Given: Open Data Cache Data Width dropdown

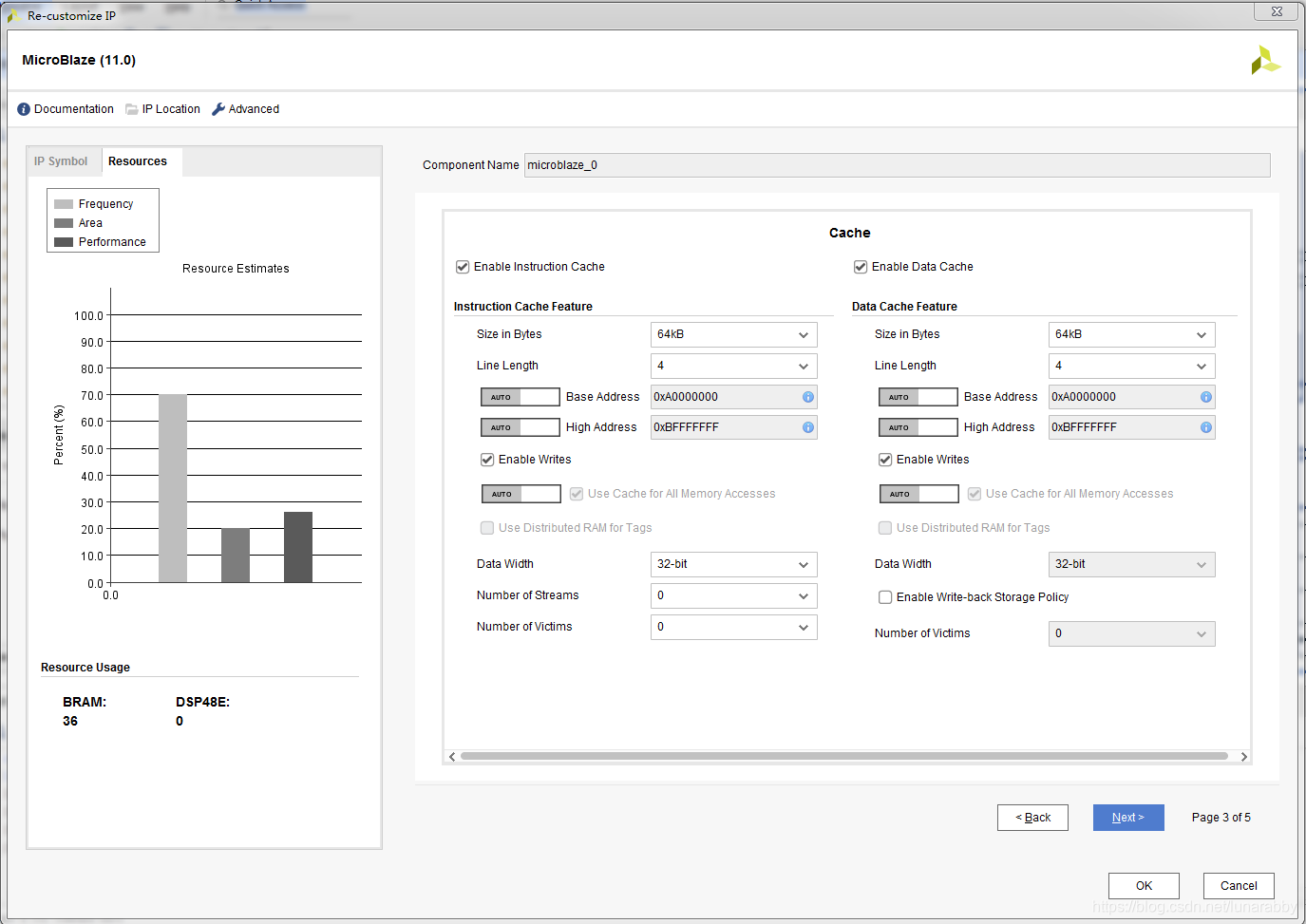Looking at the screenshot, I should pos(1132,564).
